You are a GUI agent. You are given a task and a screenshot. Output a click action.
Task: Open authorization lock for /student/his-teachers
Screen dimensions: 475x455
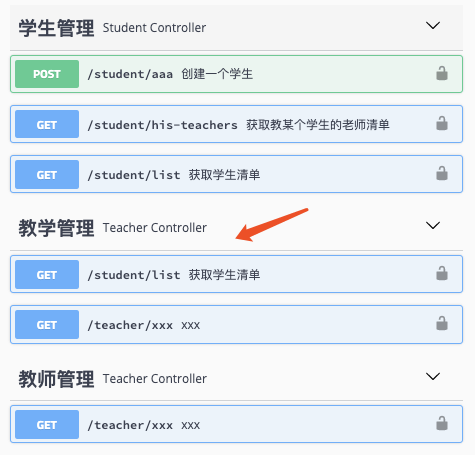pos(442,123)
